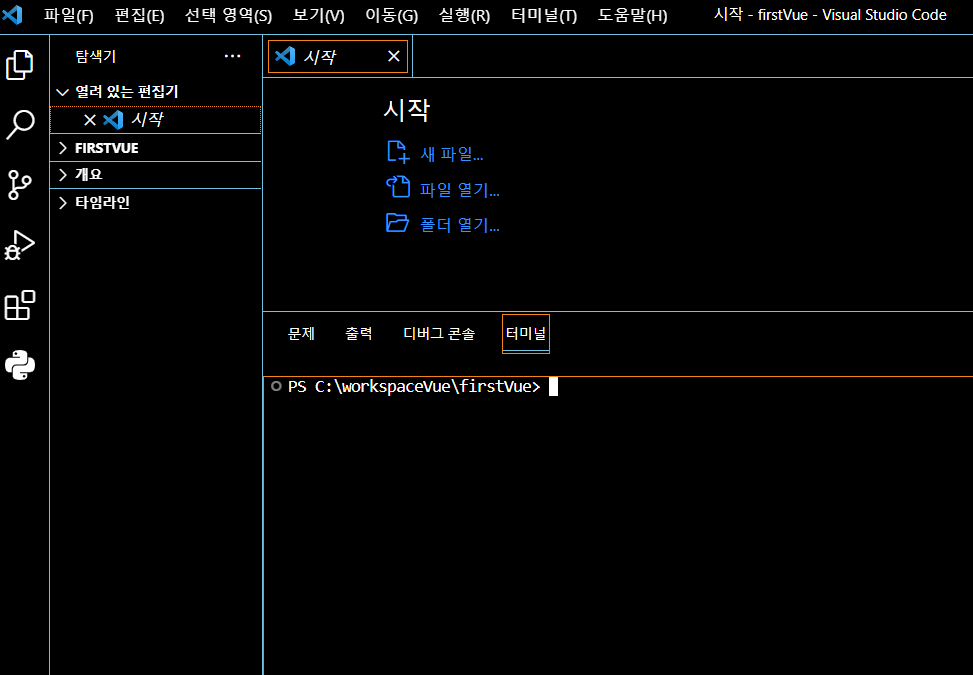The image size is (973, 675).
Task: Expand the 개요 outline section
Action: coord(155,175)
